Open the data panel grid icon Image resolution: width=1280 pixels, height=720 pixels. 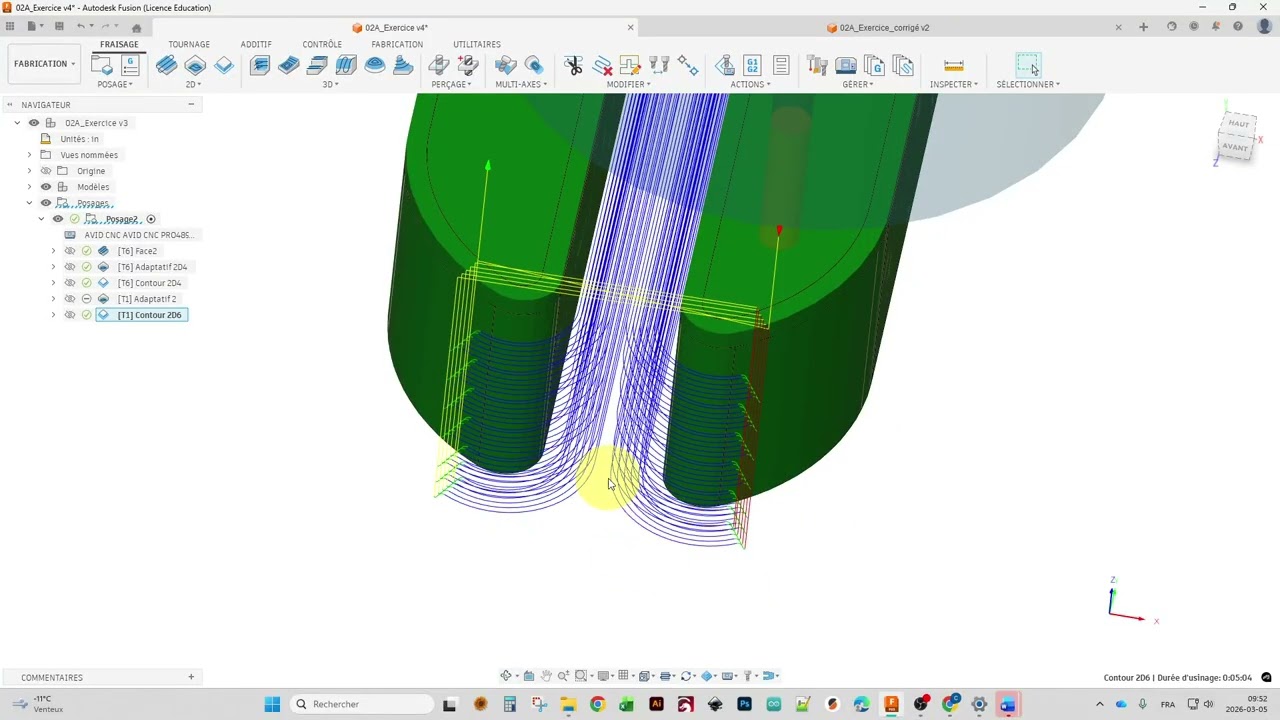tap(9, 26)
